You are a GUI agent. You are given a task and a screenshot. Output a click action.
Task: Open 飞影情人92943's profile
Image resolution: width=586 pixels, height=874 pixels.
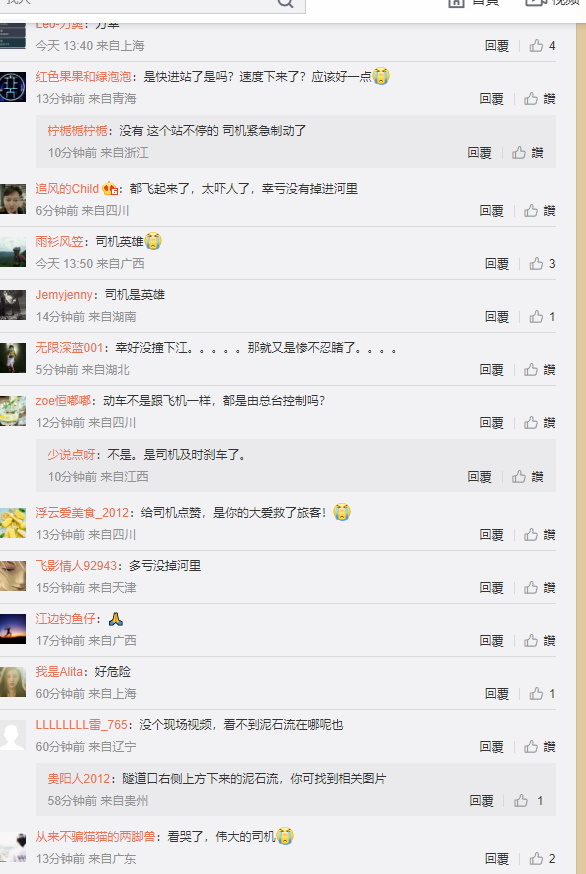tap(76, 566)
